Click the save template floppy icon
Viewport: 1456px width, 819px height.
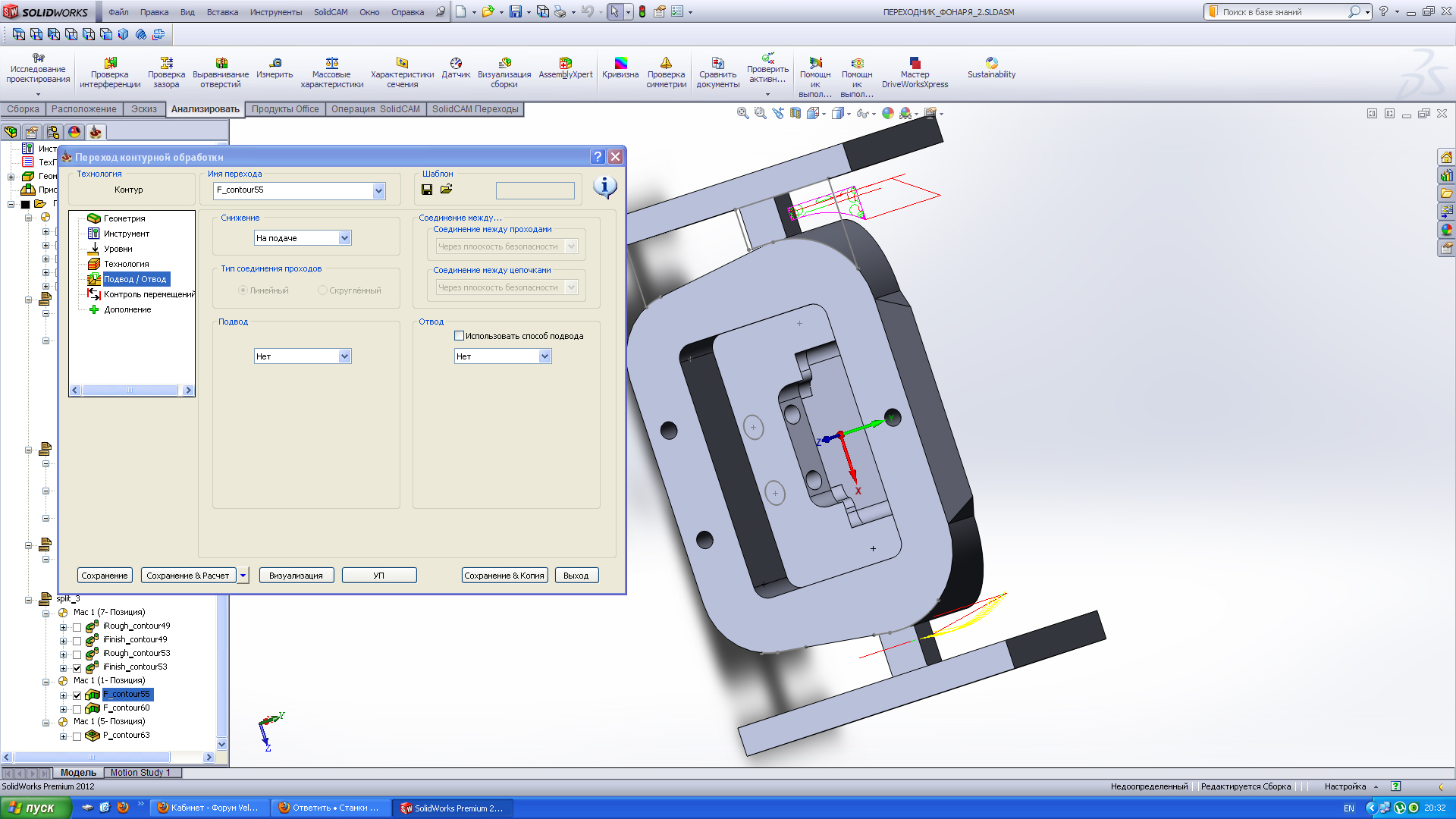coord(427,190)
